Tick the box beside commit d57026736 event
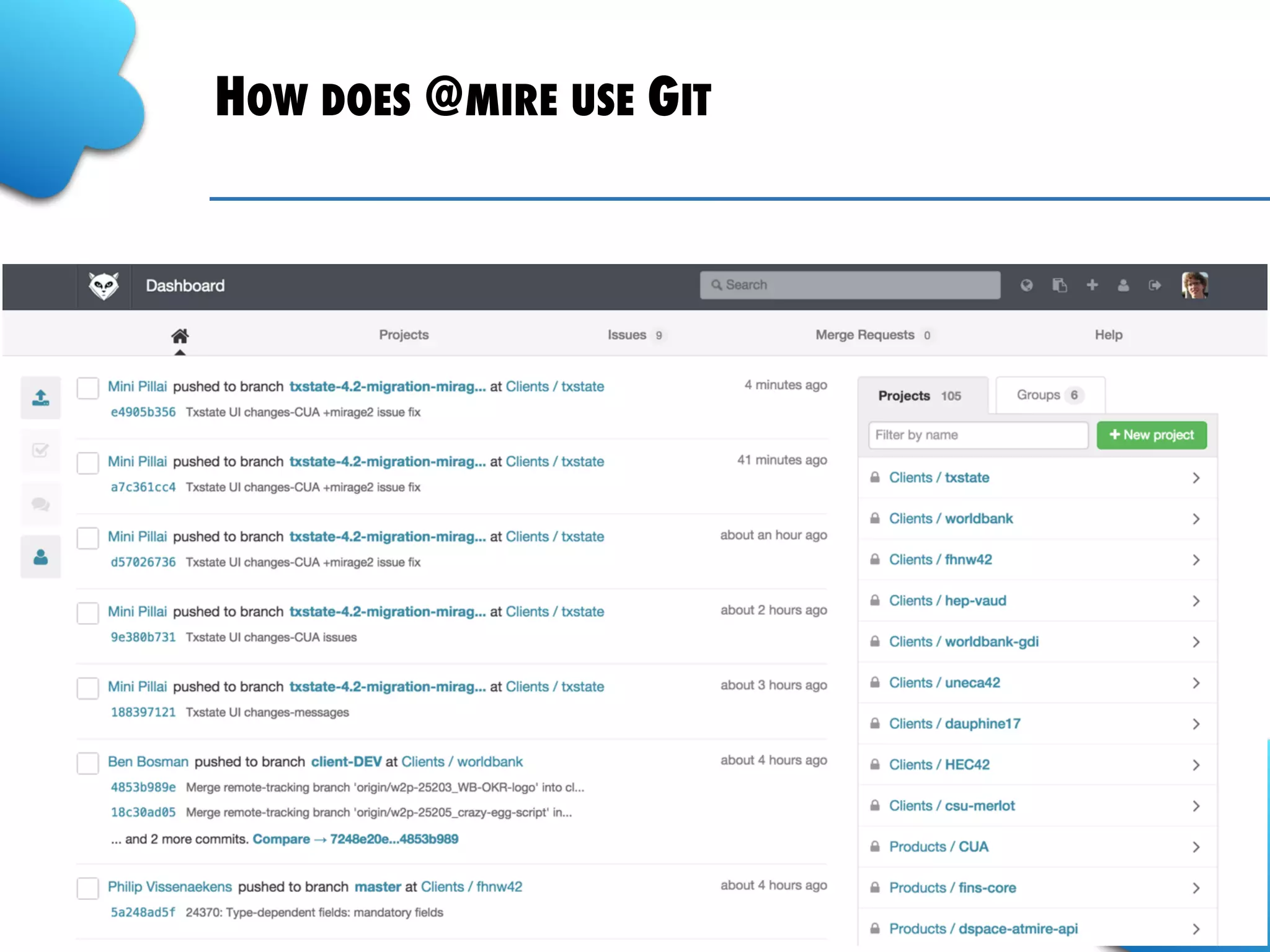The image size is (1270, 952). [x=87, y=539]
